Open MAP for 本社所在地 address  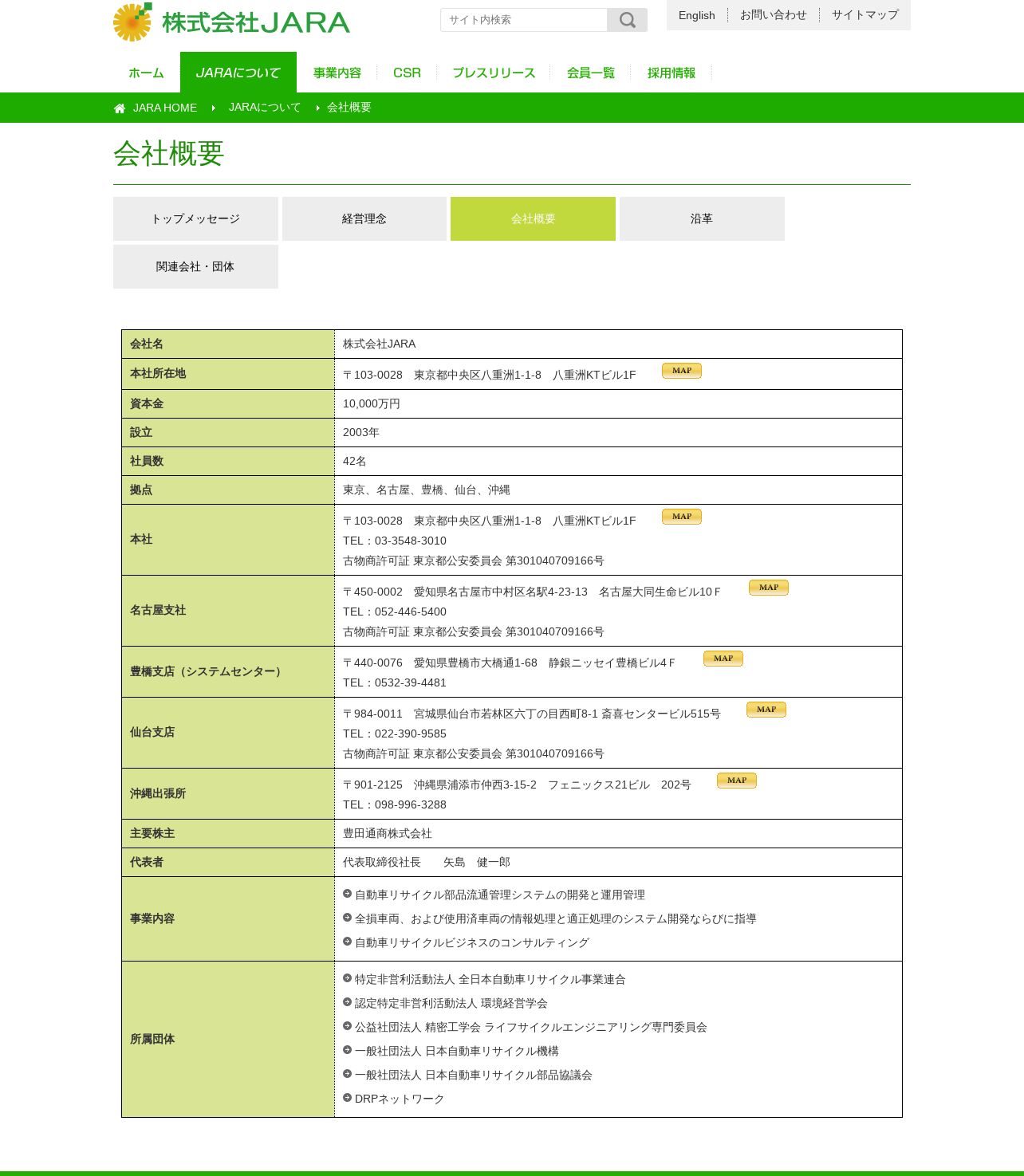click(682, 371)
